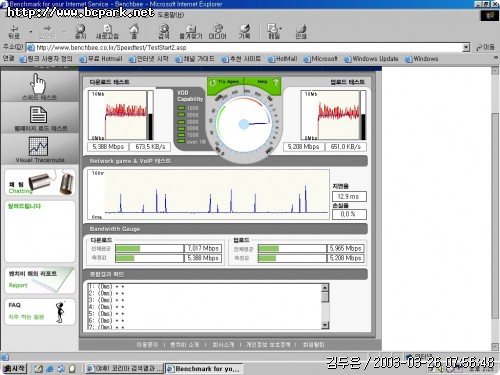Open the Chatting tin-can banner
Viewport: 500px width, 375px height.
click(x=40, y=182)
